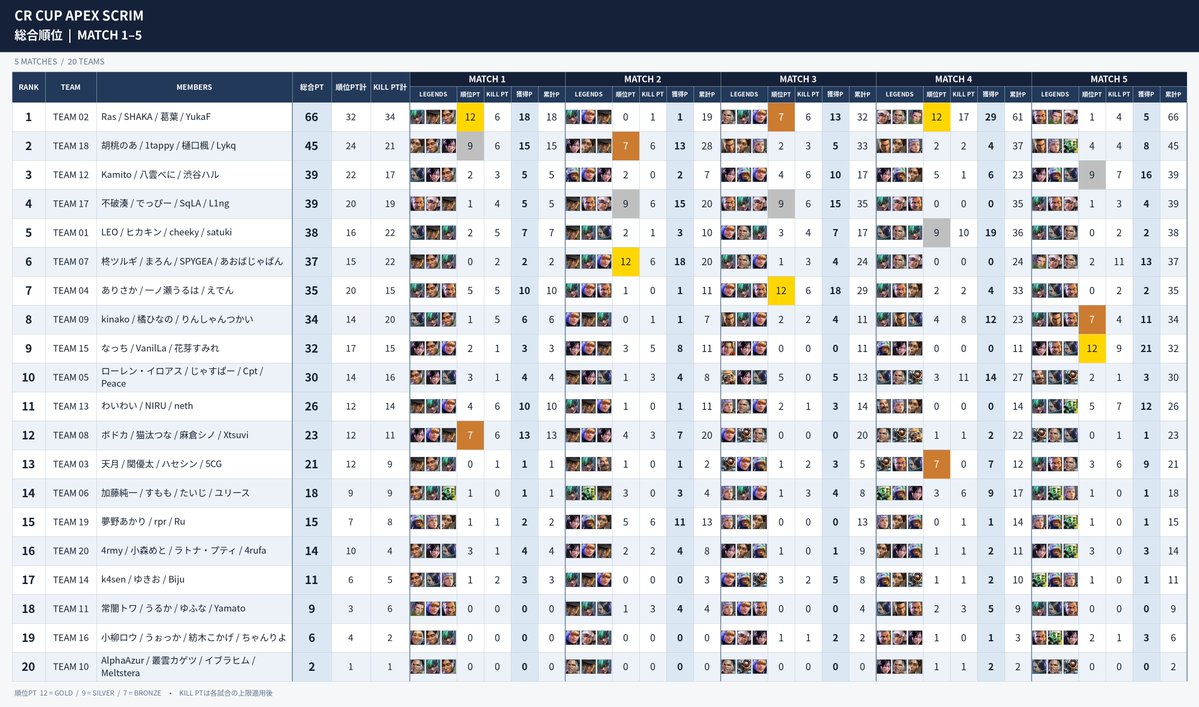Click the 総合PT value 45 for TEAM 18
This screenshot has width=1199, height=707.
click(x=312, y=146)
